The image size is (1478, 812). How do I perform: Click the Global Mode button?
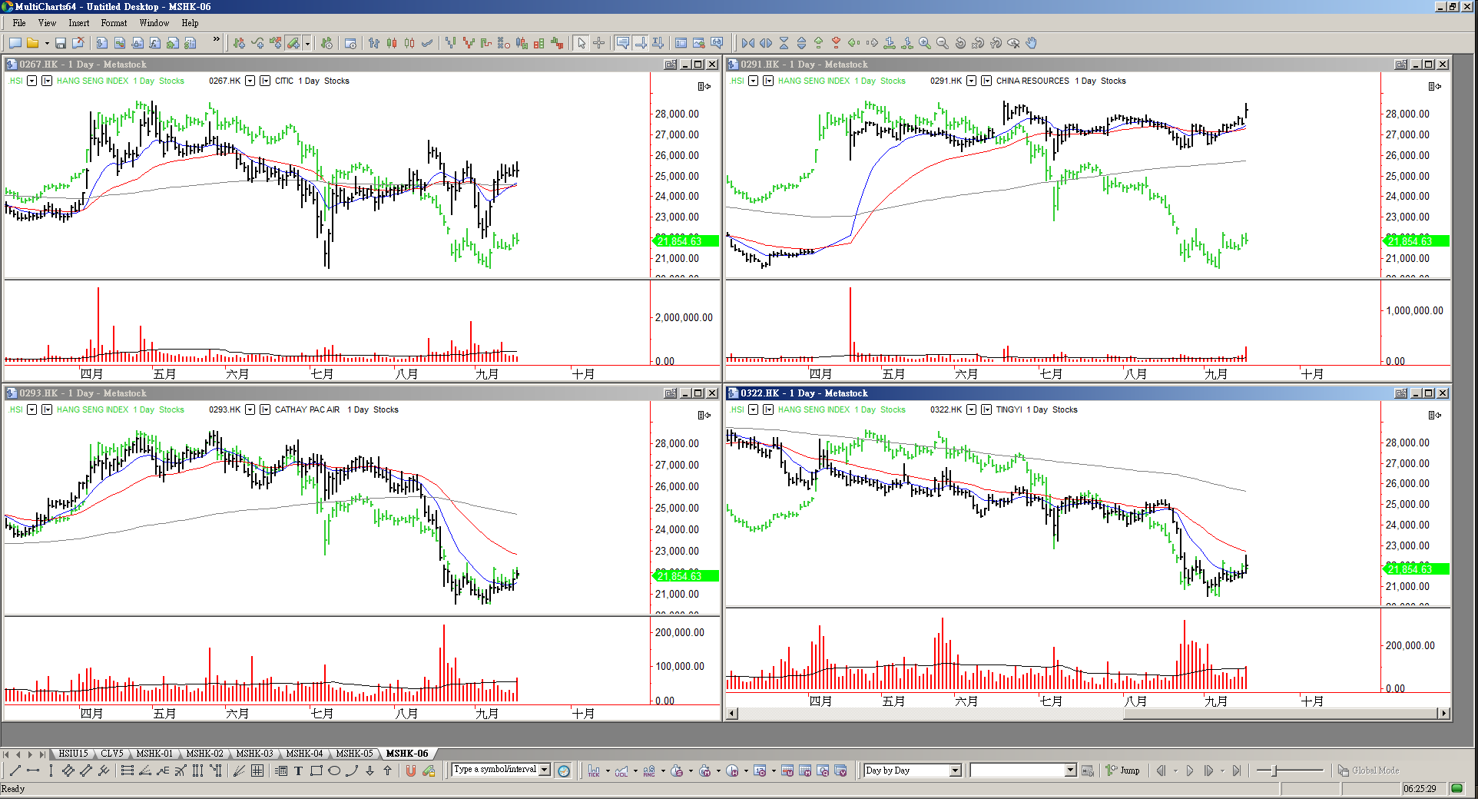pos(1368,771)
